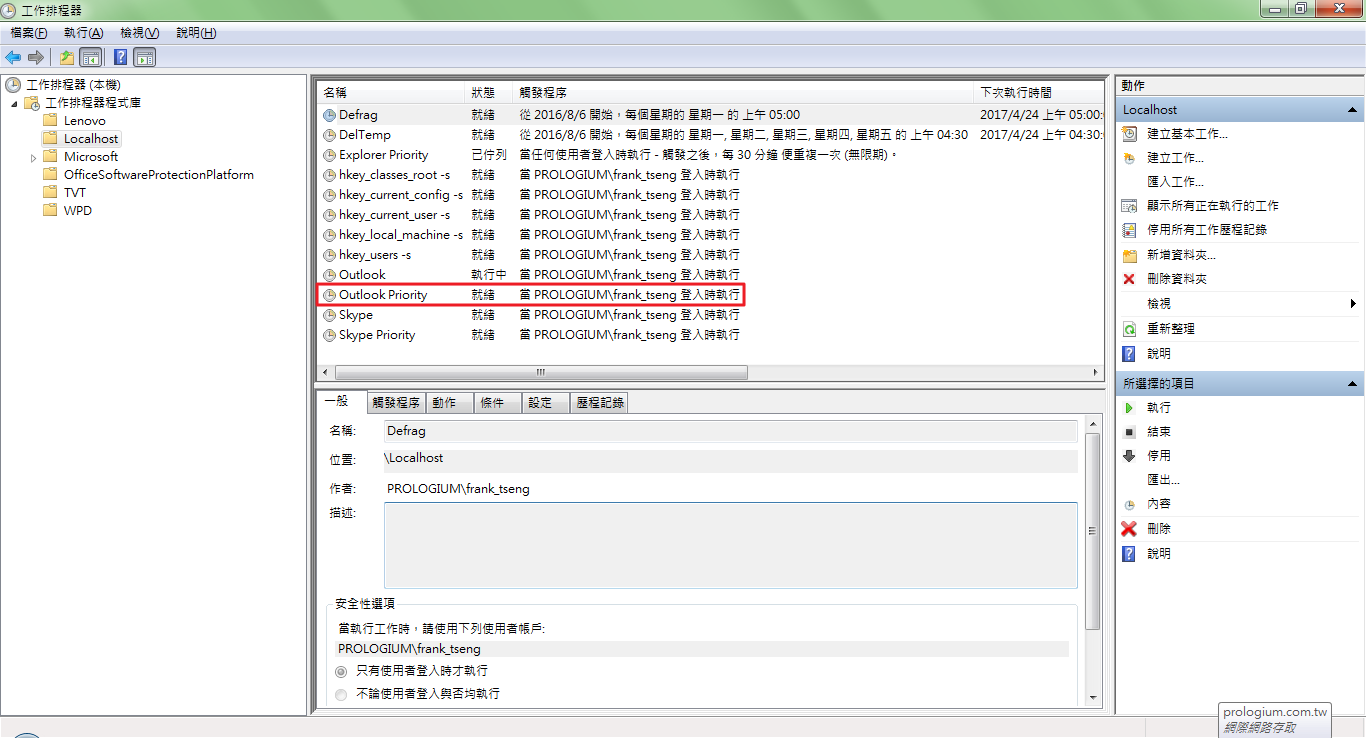The width and height of the screenshot is (1366, 738).
Task: Click the green 執行 (Run) play icon
Action: 1129,408
